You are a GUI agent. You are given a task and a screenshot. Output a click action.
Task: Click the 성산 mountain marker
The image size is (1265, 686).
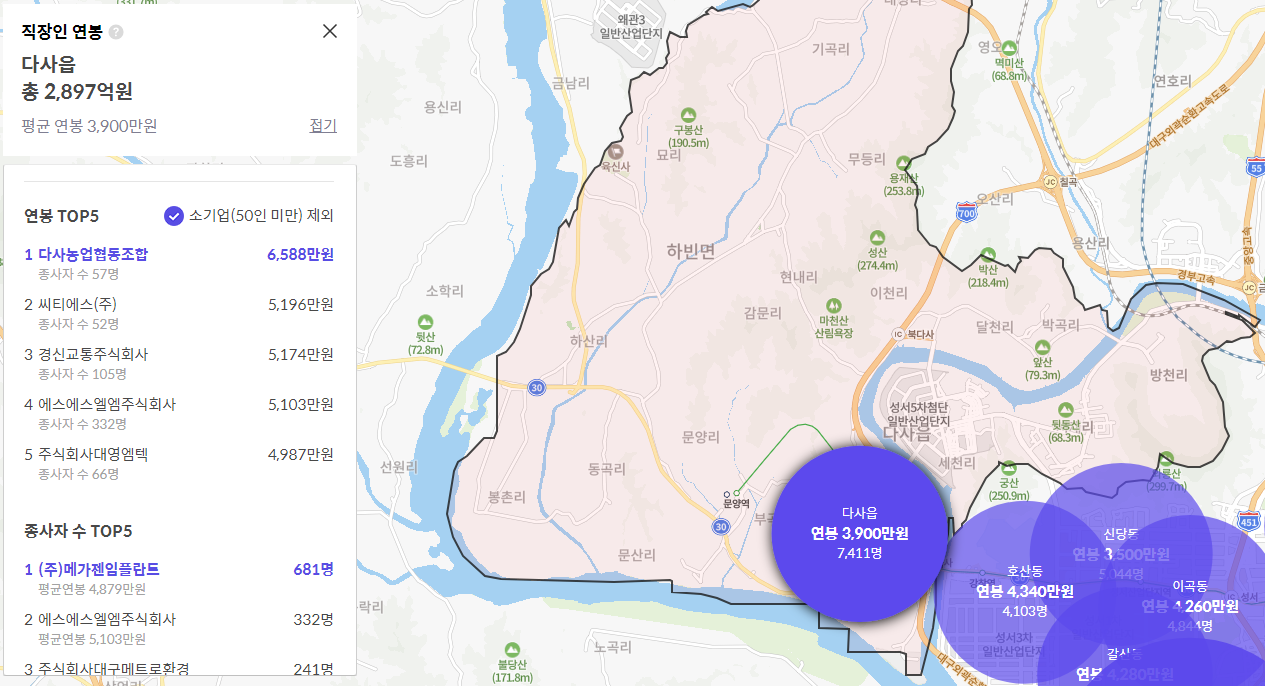point(877,238)
